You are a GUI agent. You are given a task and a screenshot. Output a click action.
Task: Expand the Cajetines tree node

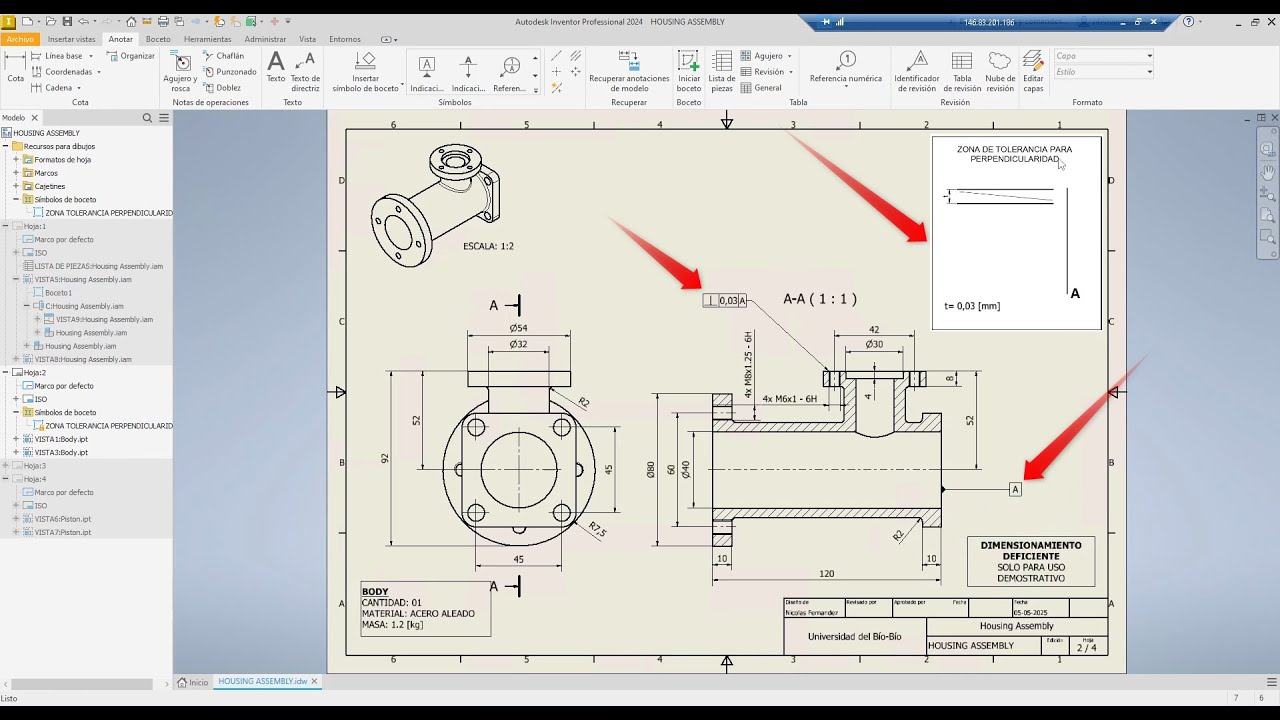(16, 186)
